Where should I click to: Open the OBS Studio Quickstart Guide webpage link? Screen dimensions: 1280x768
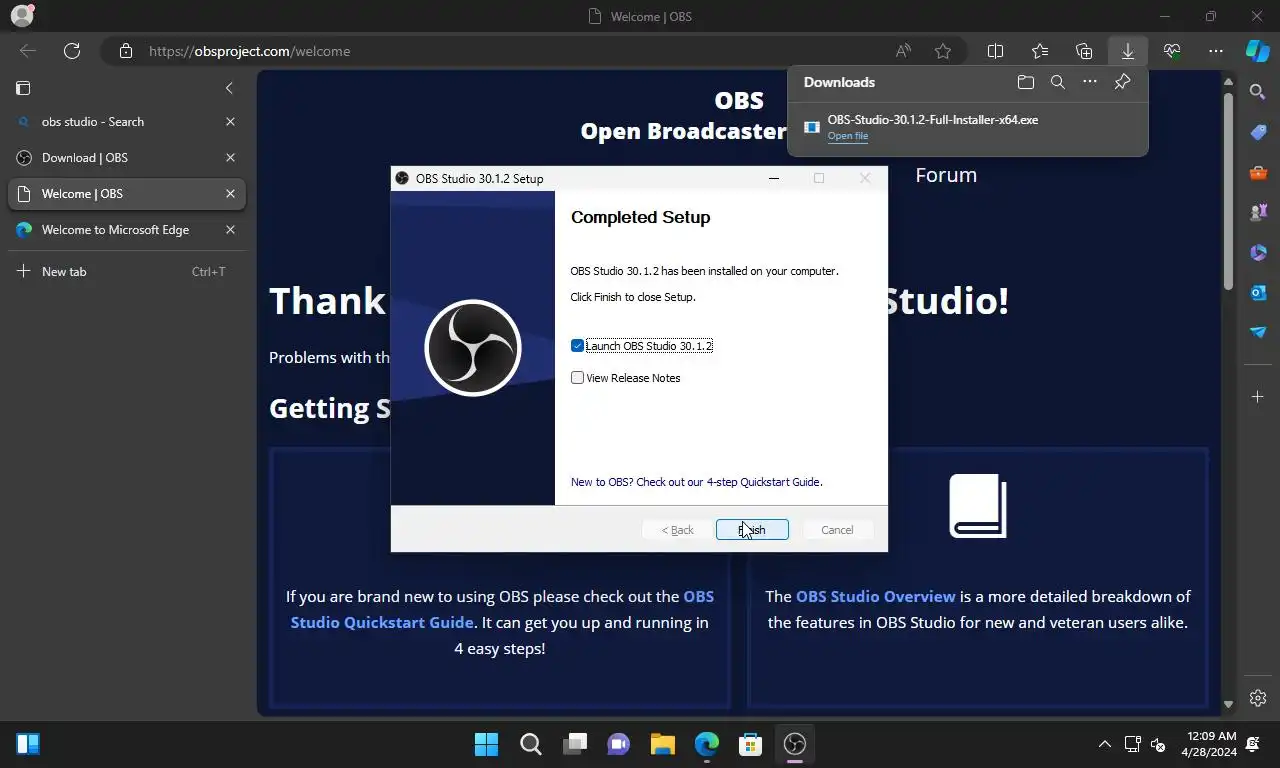click(x=502, y=609)
